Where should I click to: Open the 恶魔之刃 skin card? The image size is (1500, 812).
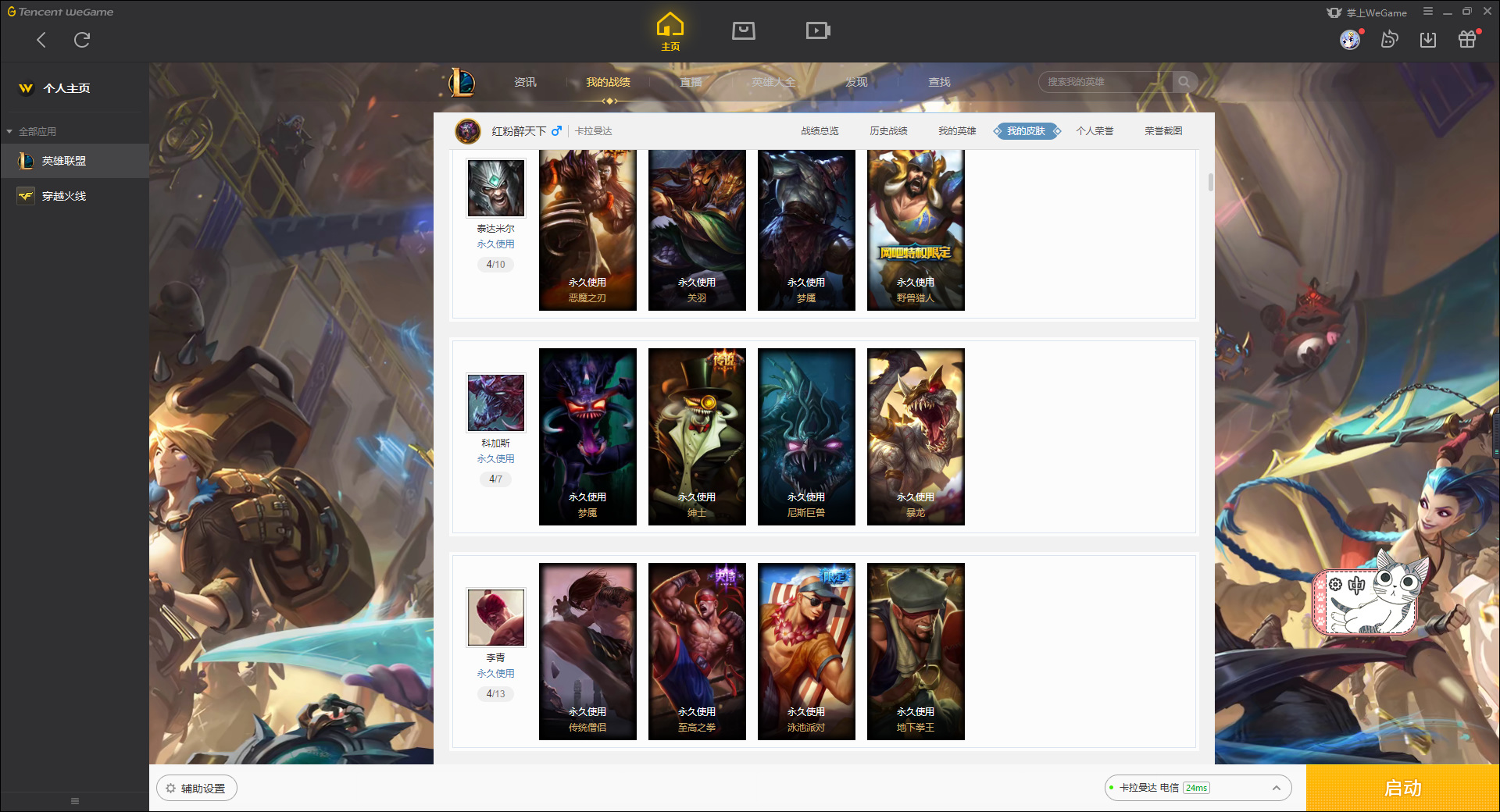(x=587, y=230)
